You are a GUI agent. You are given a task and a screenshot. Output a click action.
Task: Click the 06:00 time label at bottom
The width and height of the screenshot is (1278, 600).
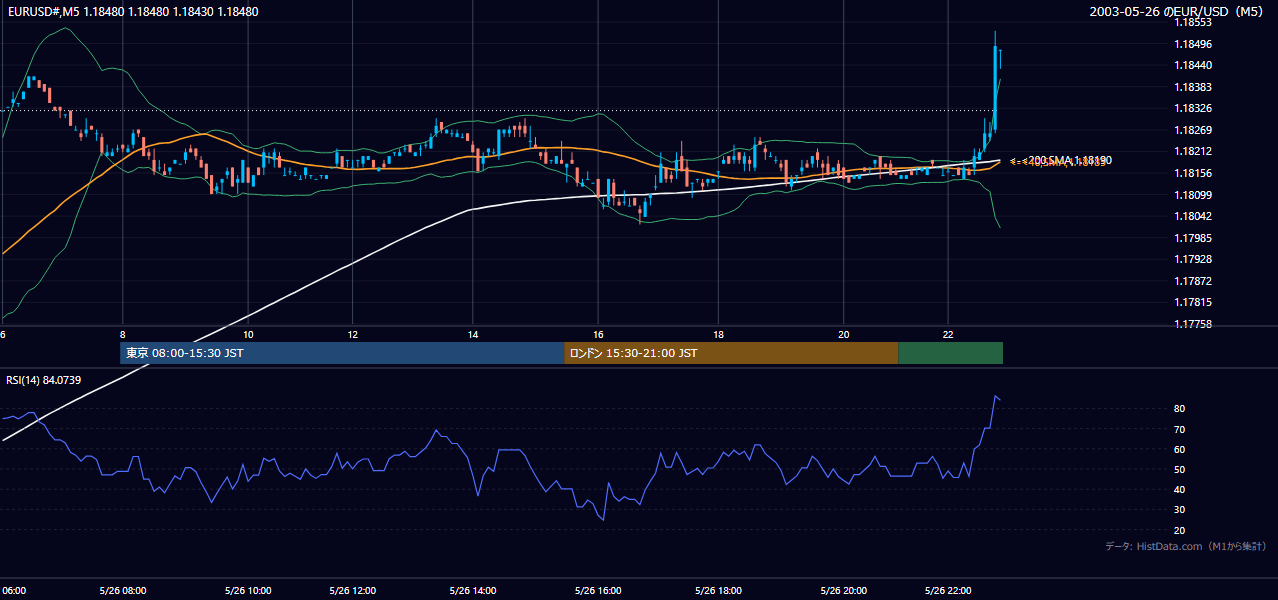coord(13,591)
